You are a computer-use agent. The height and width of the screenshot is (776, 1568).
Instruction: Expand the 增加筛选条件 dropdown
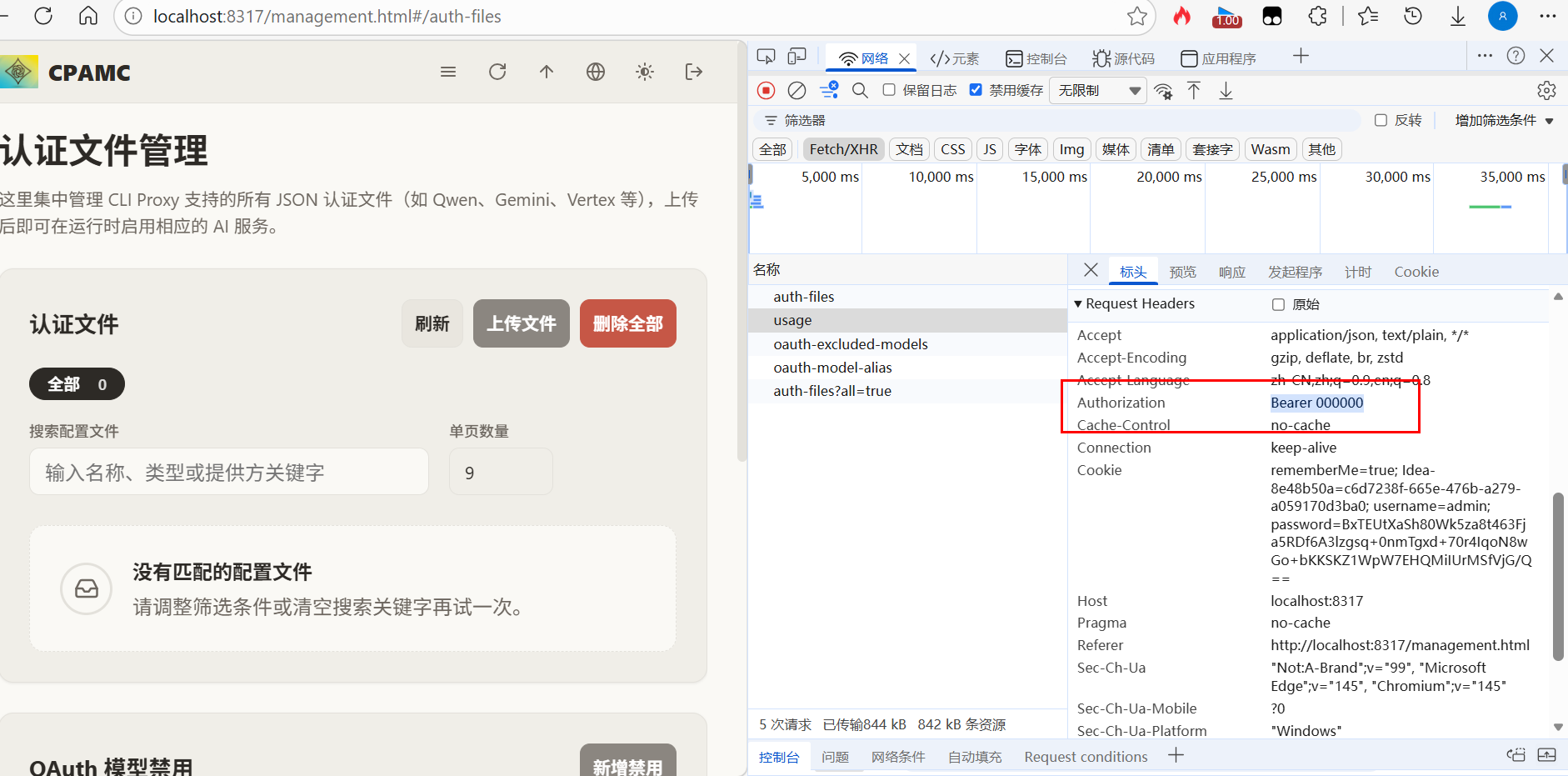1504,120
